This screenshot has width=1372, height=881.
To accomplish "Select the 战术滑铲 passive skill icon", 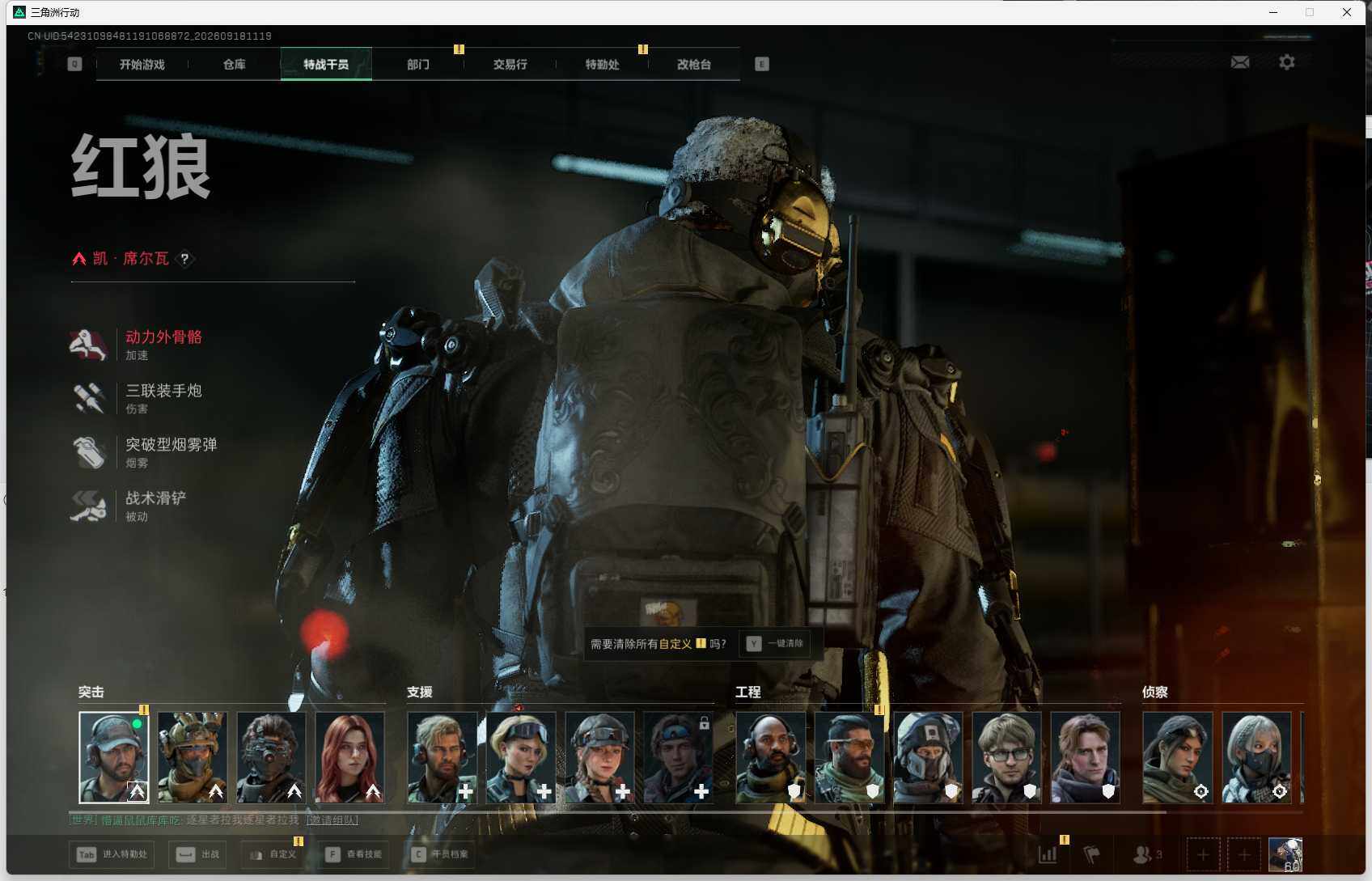I will pos(88,506).
